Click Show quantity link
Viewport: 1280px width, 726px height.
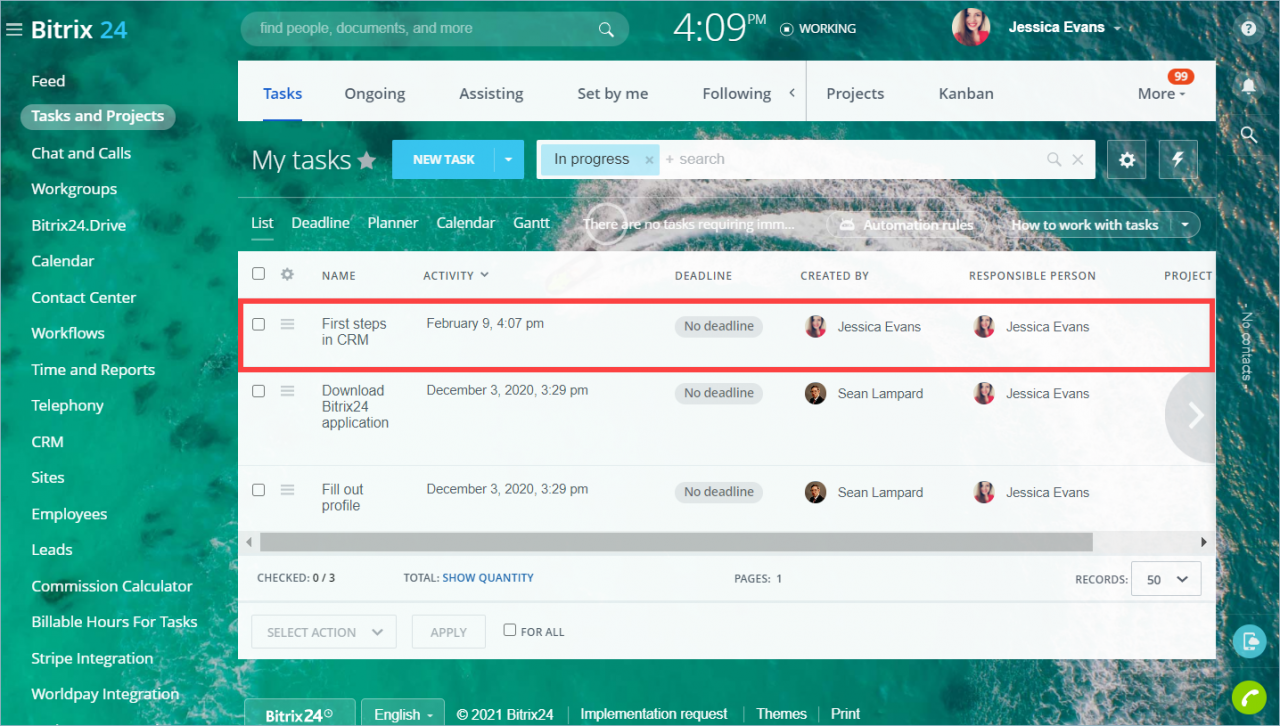coord(488,578)
